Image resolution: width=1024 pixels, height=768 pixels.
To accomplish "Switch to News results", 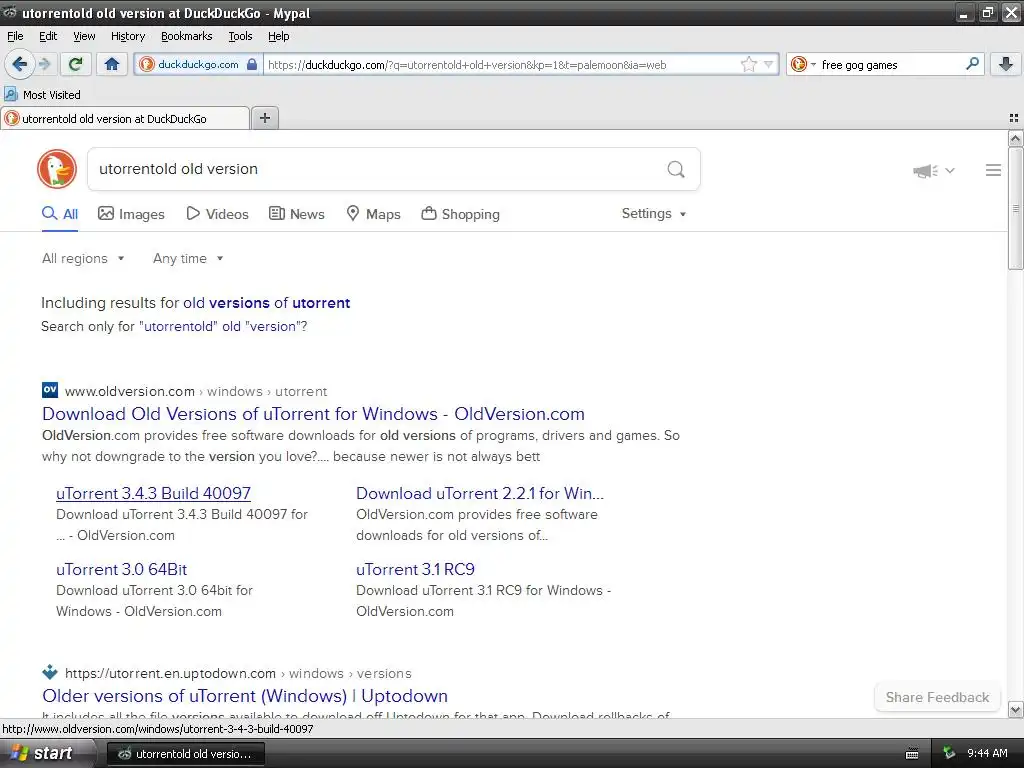I will point(297,214).
